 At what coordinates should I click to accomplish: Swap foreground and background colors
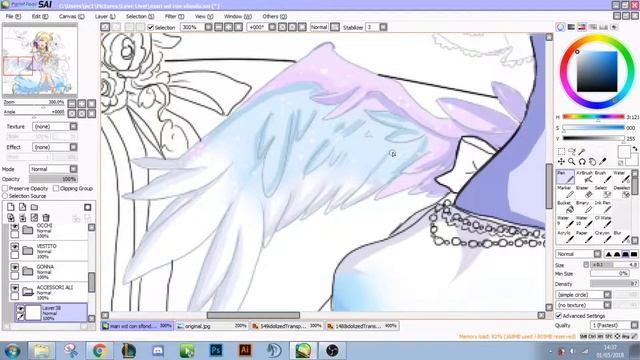coord(635,149)
